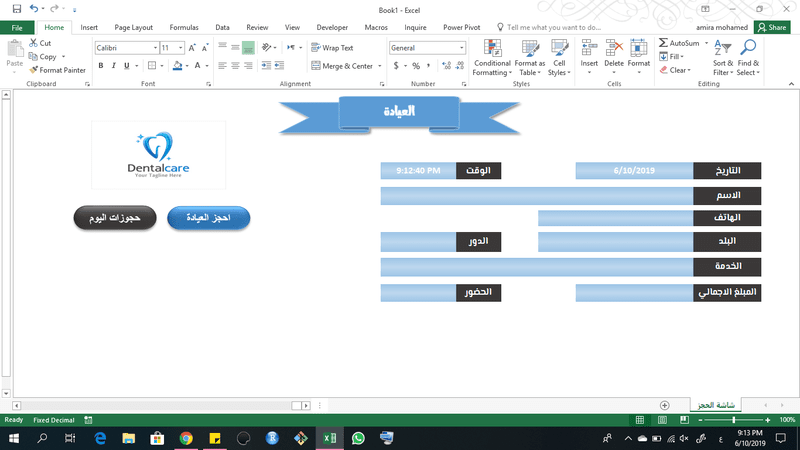Screen dimensions: 800x450
Task: Open Format as Table gallery
Action: (530, 58)
